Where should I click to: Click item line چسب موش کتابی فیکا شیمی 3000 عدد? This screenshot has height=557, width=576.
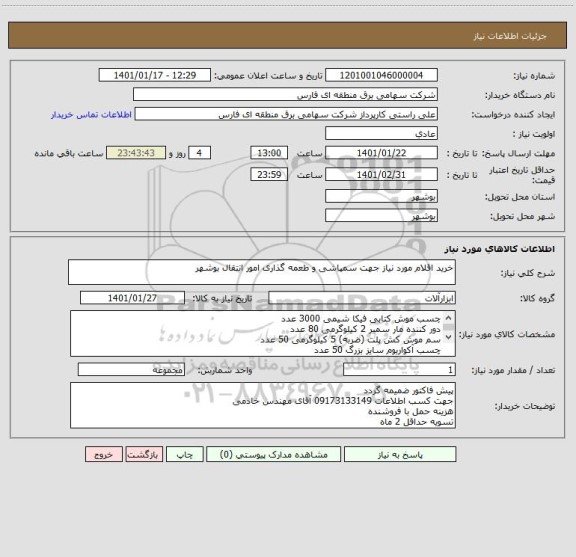pyautogui.click(x=361, y=319)
